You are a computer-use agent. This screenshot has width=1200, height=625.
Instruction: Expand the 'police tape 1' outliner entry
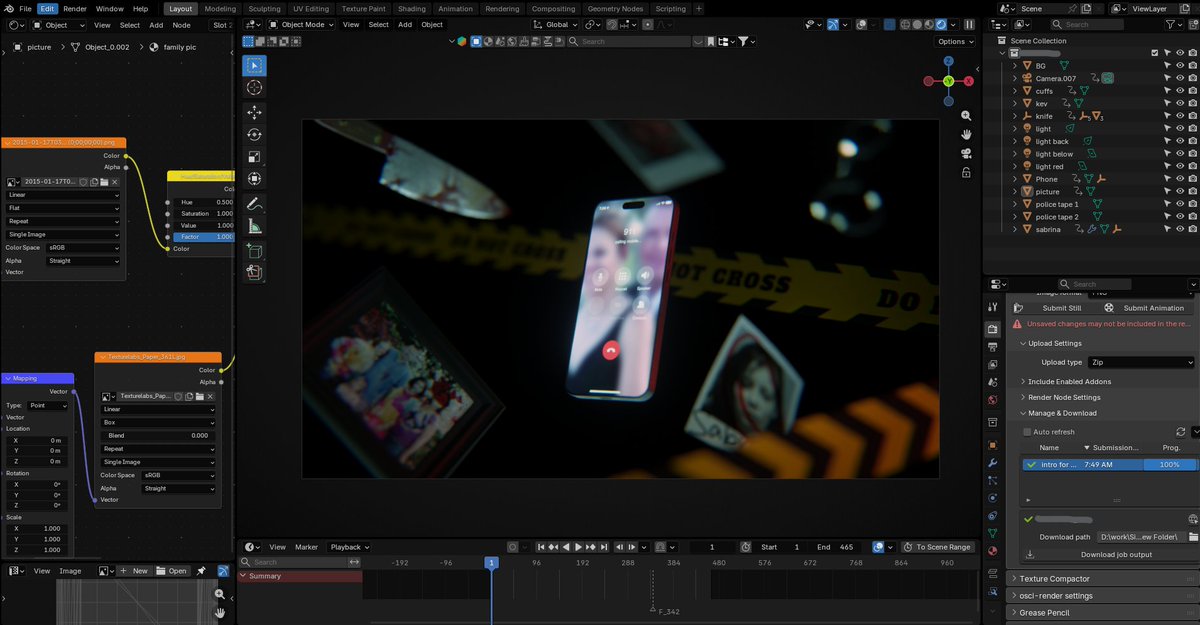[x=1013, y=203]
